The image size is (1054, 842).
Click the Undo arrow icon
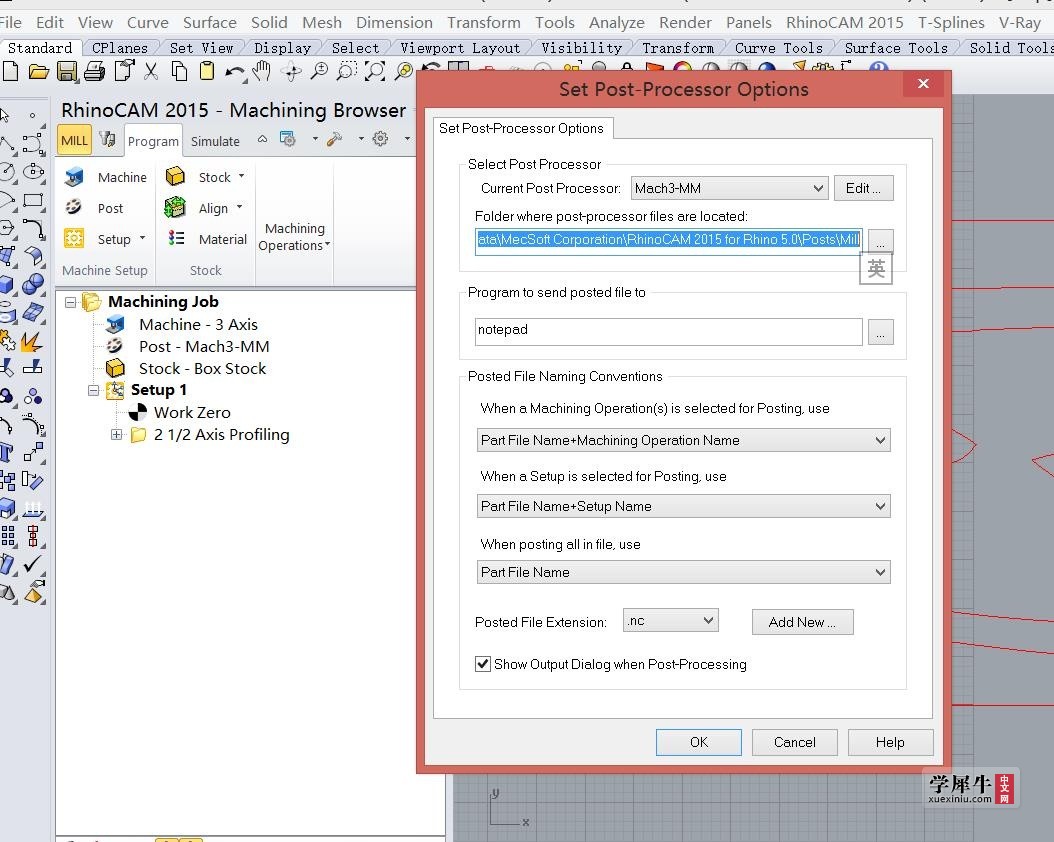tap(235, 71)
